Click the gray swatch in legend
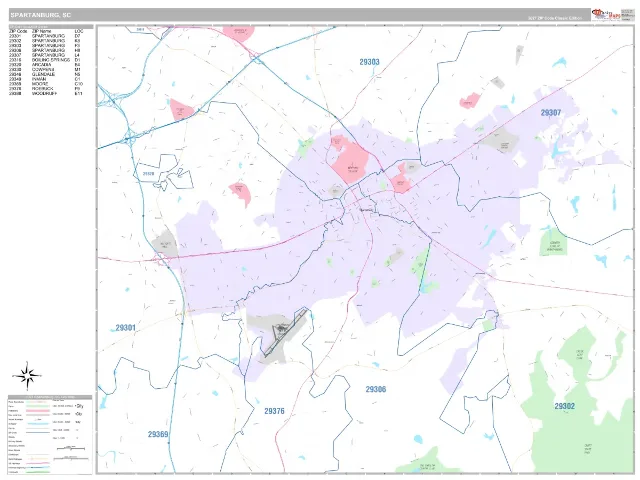 tap(38, 415)
